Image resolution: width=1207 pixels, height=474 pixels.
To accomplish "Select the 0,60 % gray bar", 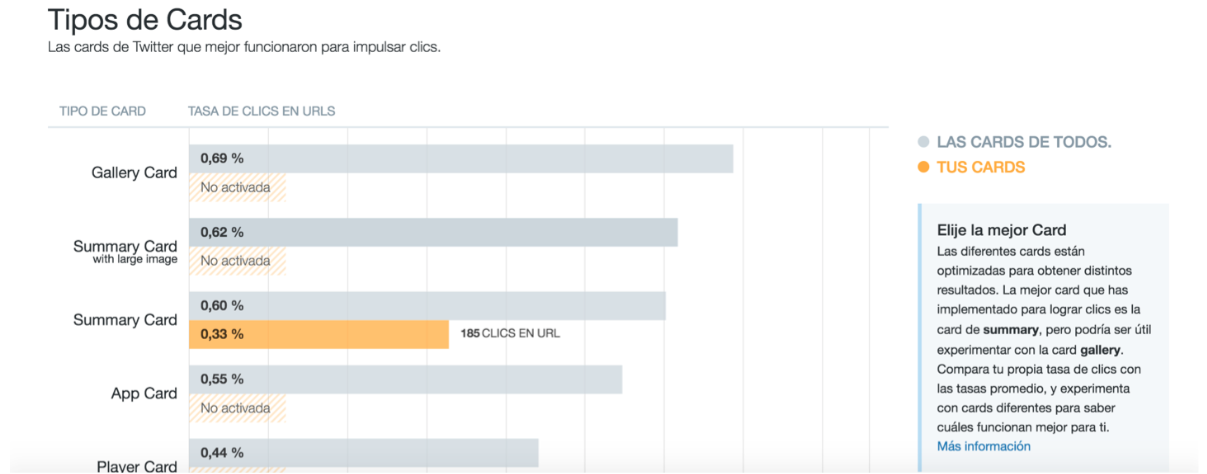I will click(427, 305).
